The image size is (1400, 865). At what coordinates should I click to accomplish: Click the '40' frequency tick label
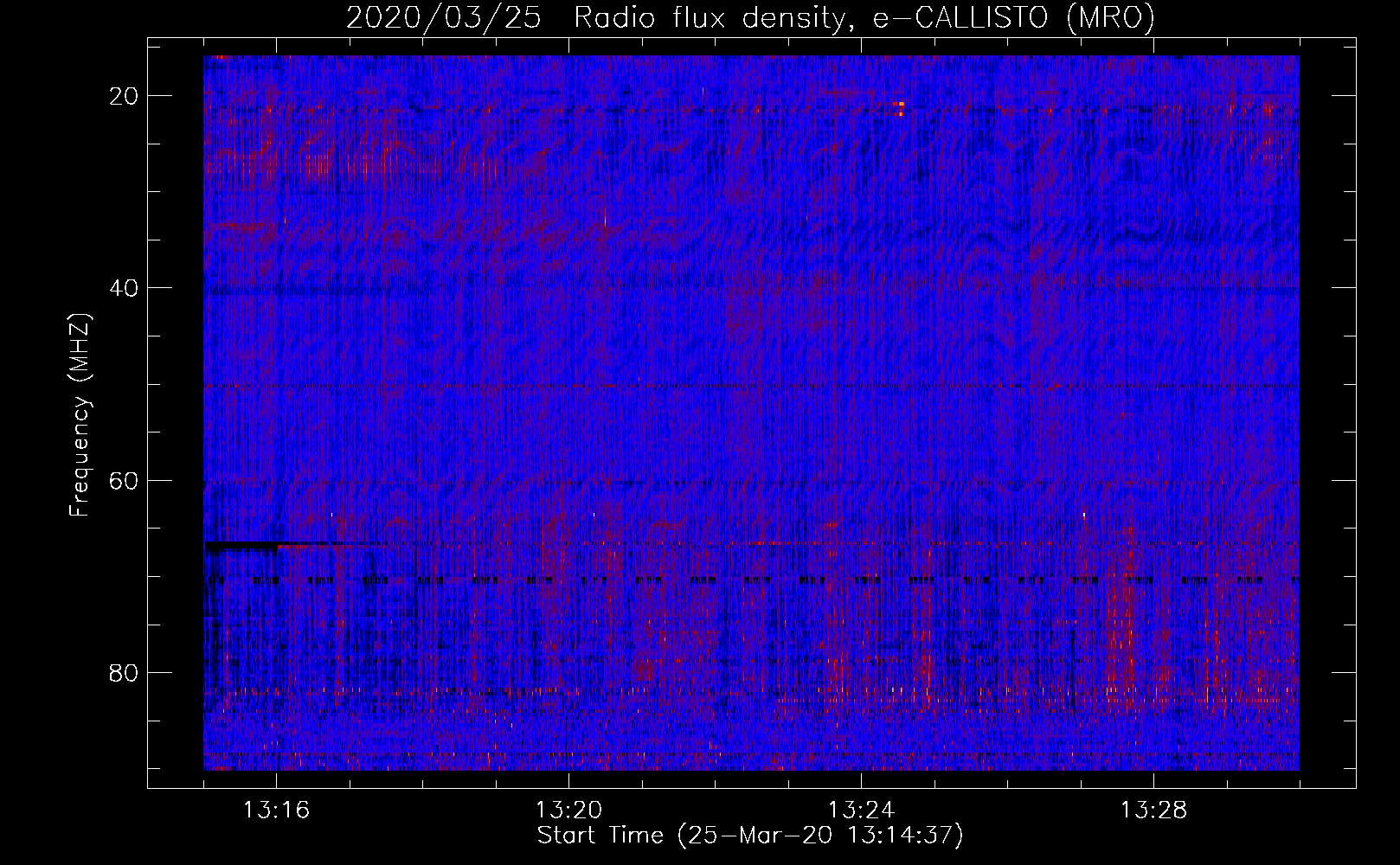coord(124,288)
